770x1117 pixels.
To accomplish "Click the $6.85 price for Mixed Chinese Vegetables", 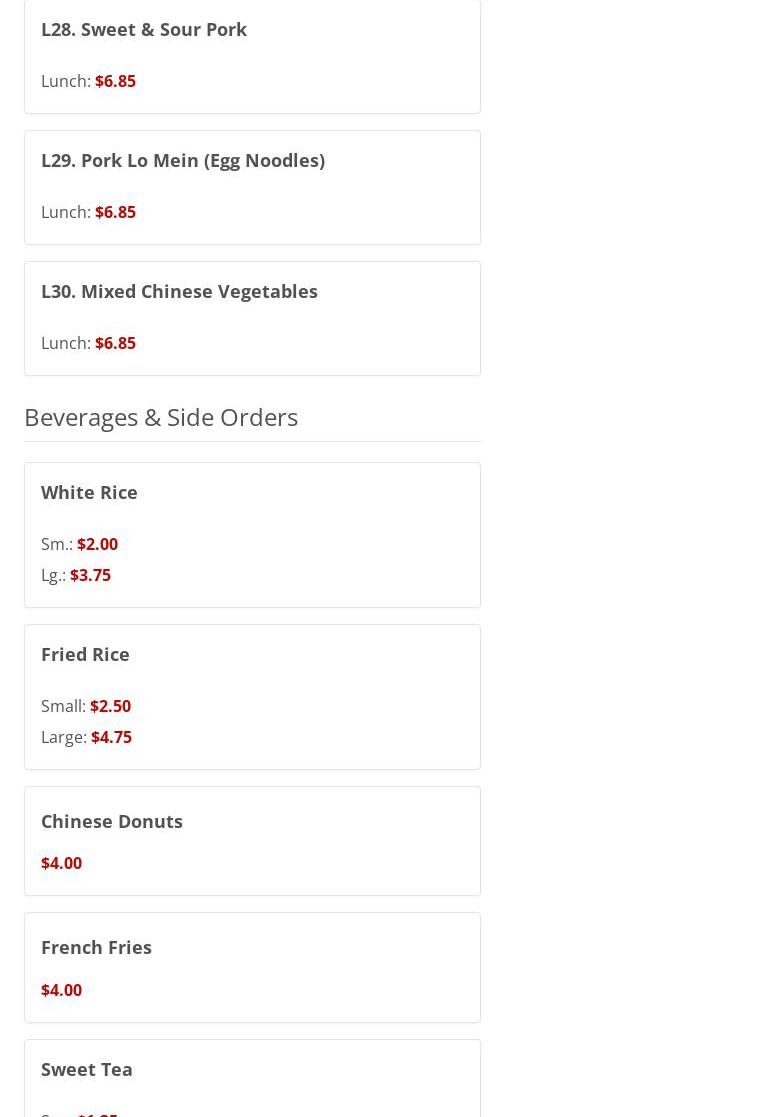I will pyautogui.click(x=115, y=343).
